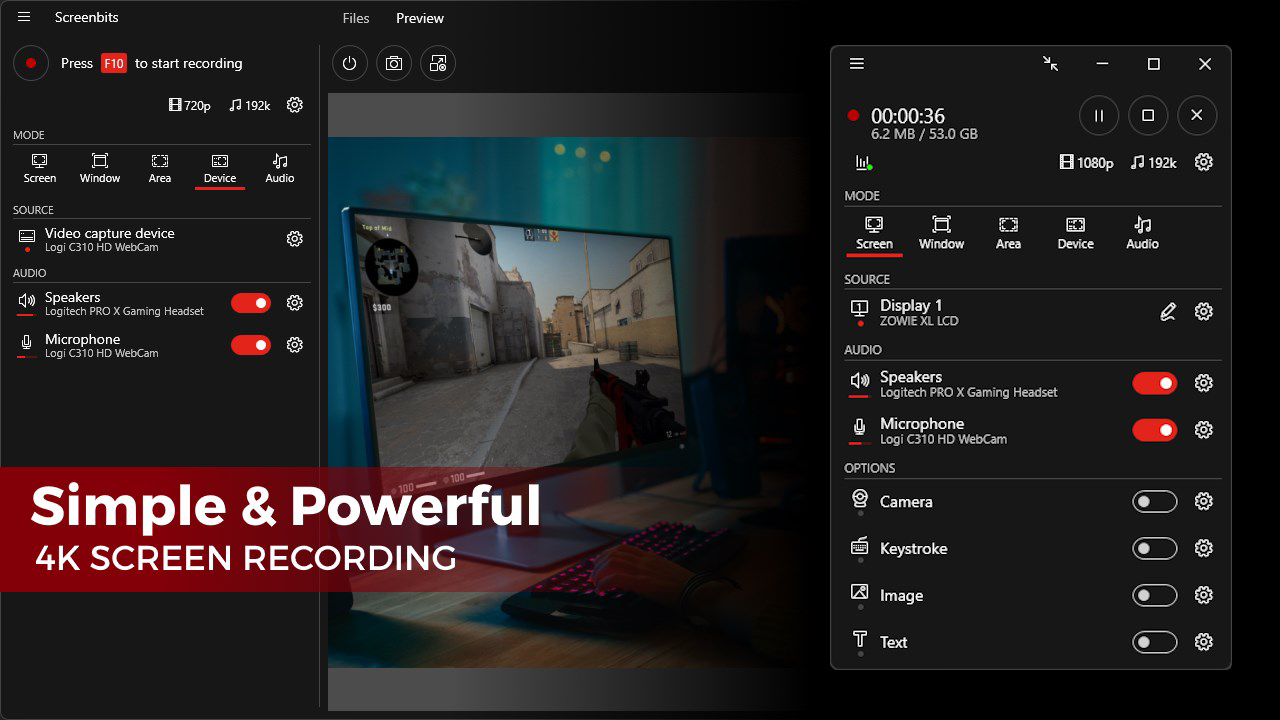Open the 1080p quality settings gear
Image resolution: width=1280 pixels, height=720 pixels.
[x=1203, y=162]
